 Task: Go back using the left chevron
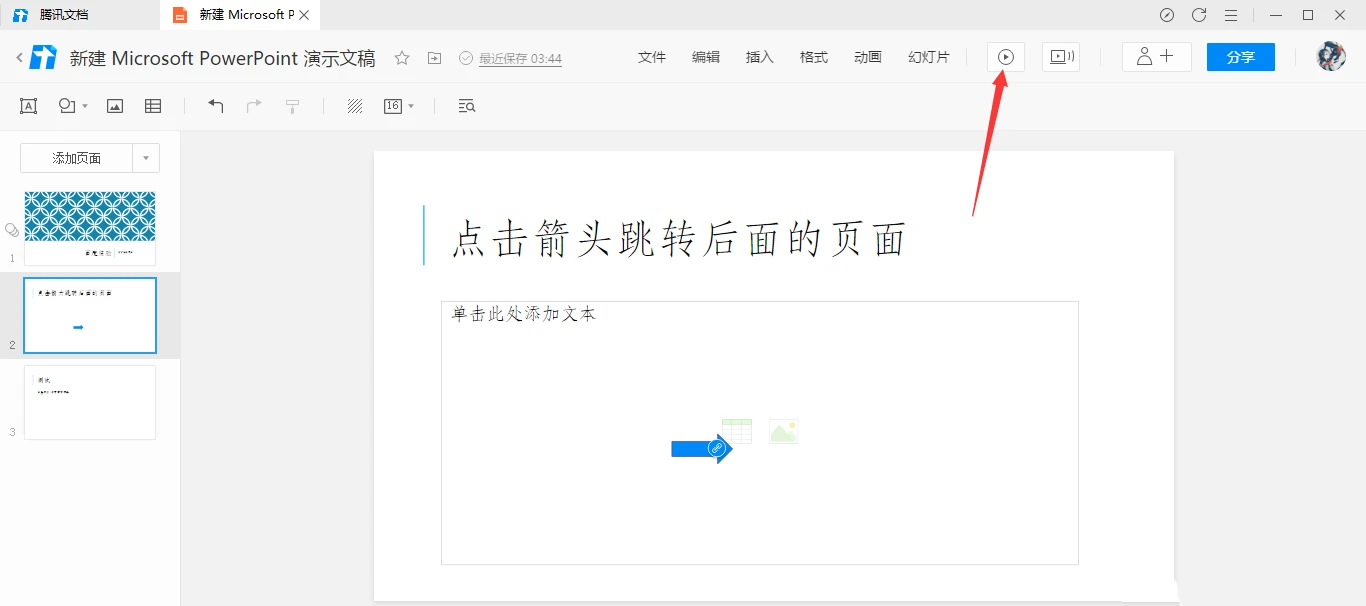click(19, 58)
